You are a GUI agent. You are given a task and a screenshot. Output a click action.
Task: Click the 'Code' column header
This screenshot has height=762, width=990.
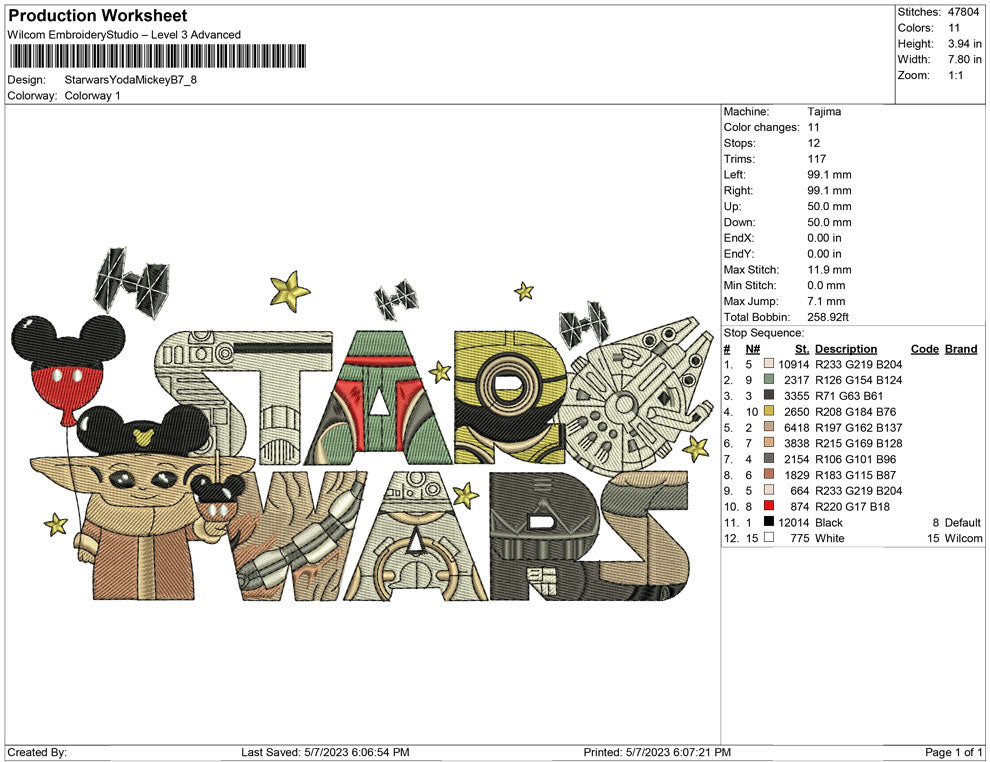(x=925, y=349)
